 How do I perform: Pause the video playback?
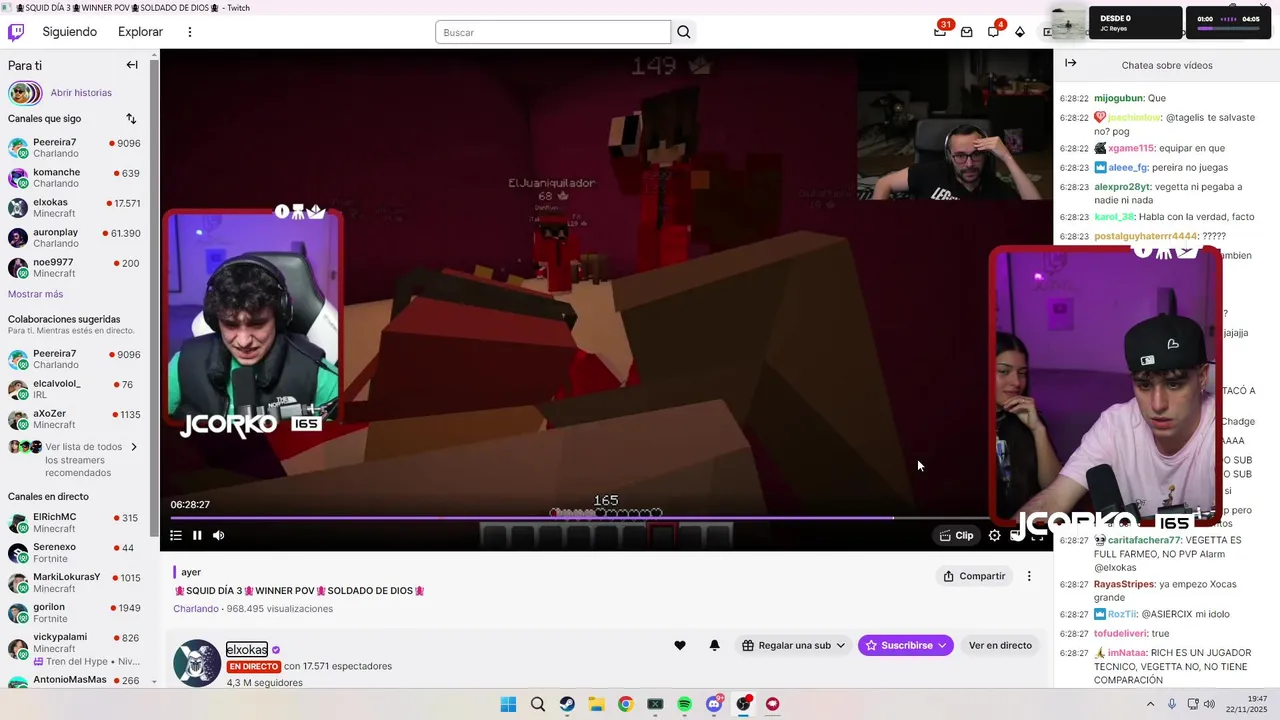[197, 535]
